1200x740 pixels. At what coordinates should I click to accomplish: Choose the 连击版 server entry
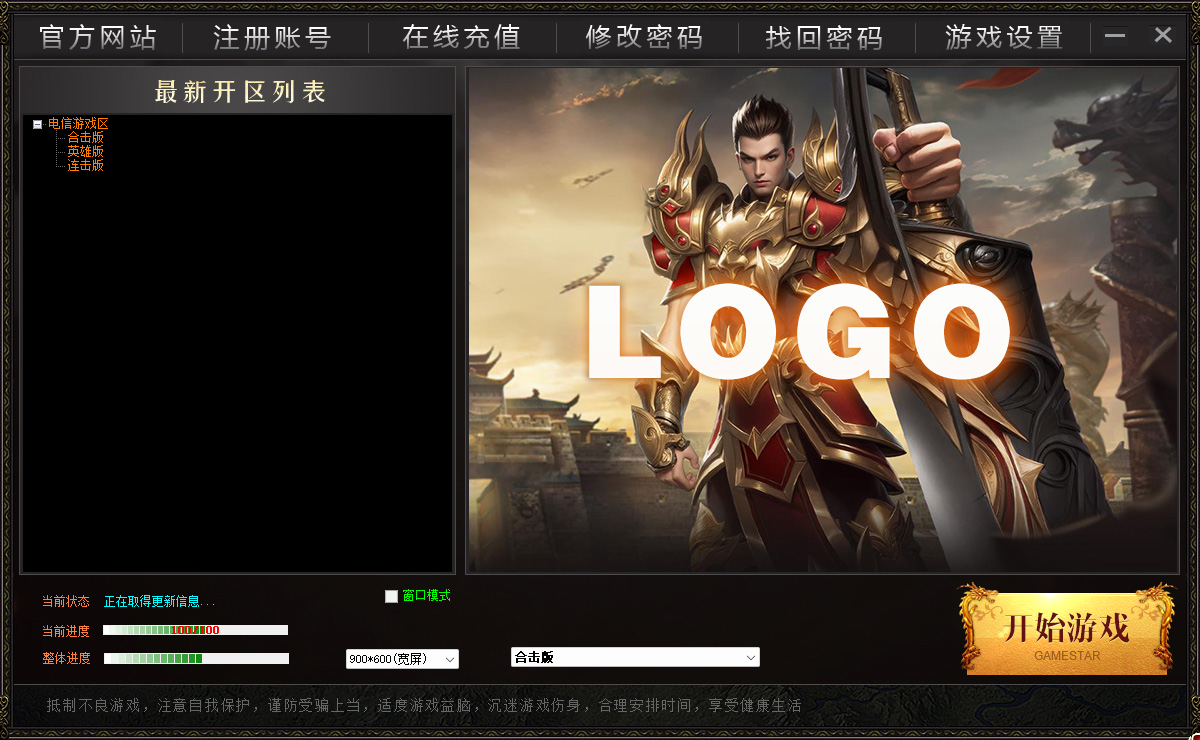(x=86, y=166)
